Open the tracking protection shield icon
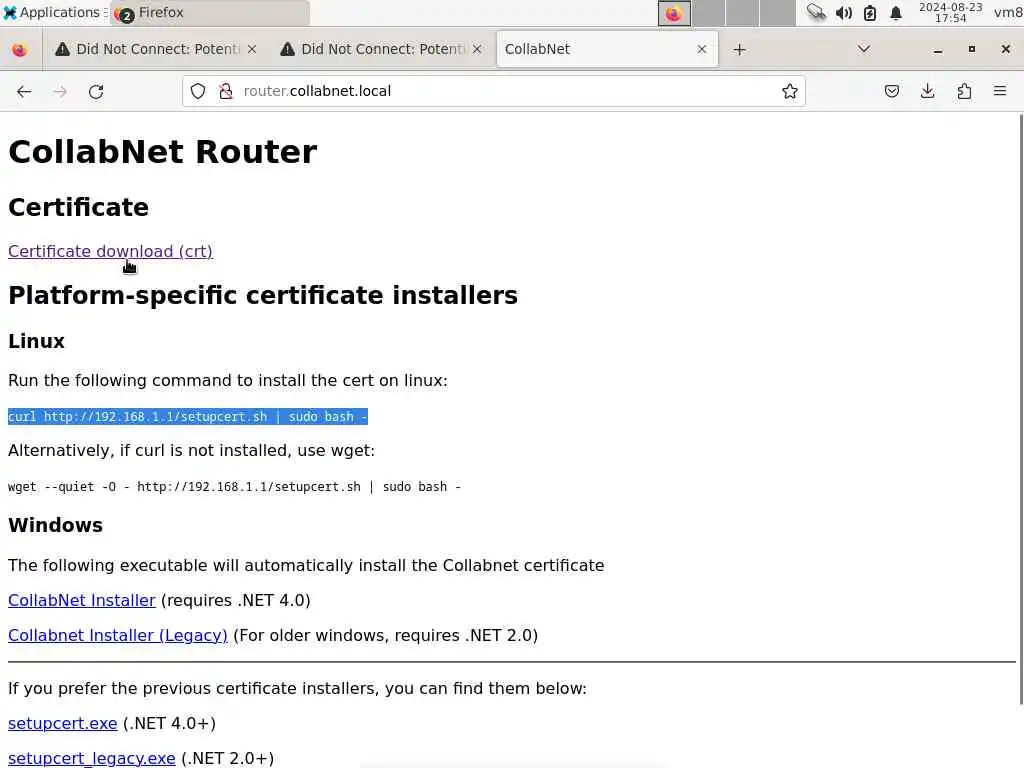 (x=198, y=91)
